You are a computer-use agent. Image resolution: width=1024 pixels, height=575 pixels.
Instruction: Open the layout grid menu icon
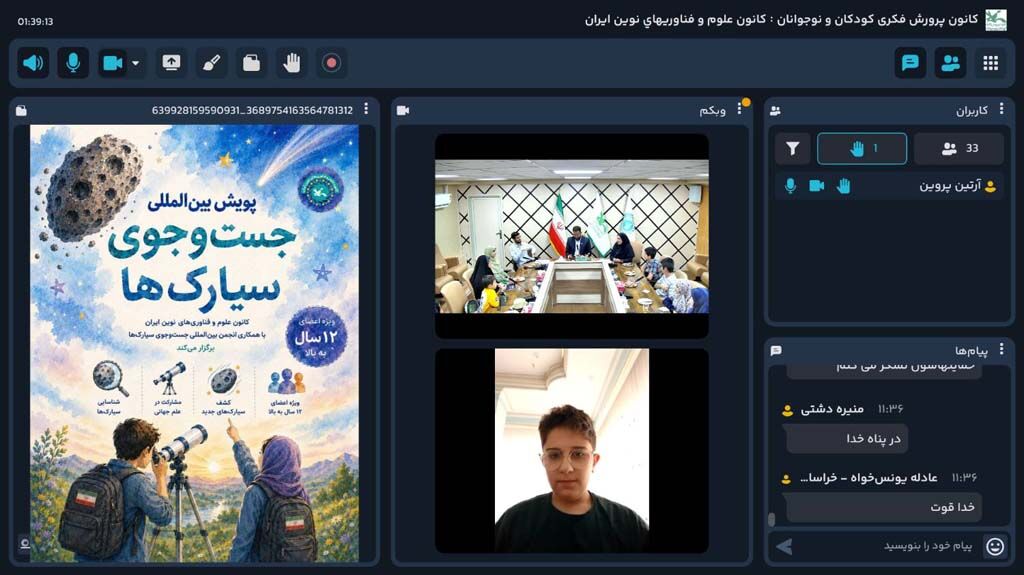click(x=991, y=63)
